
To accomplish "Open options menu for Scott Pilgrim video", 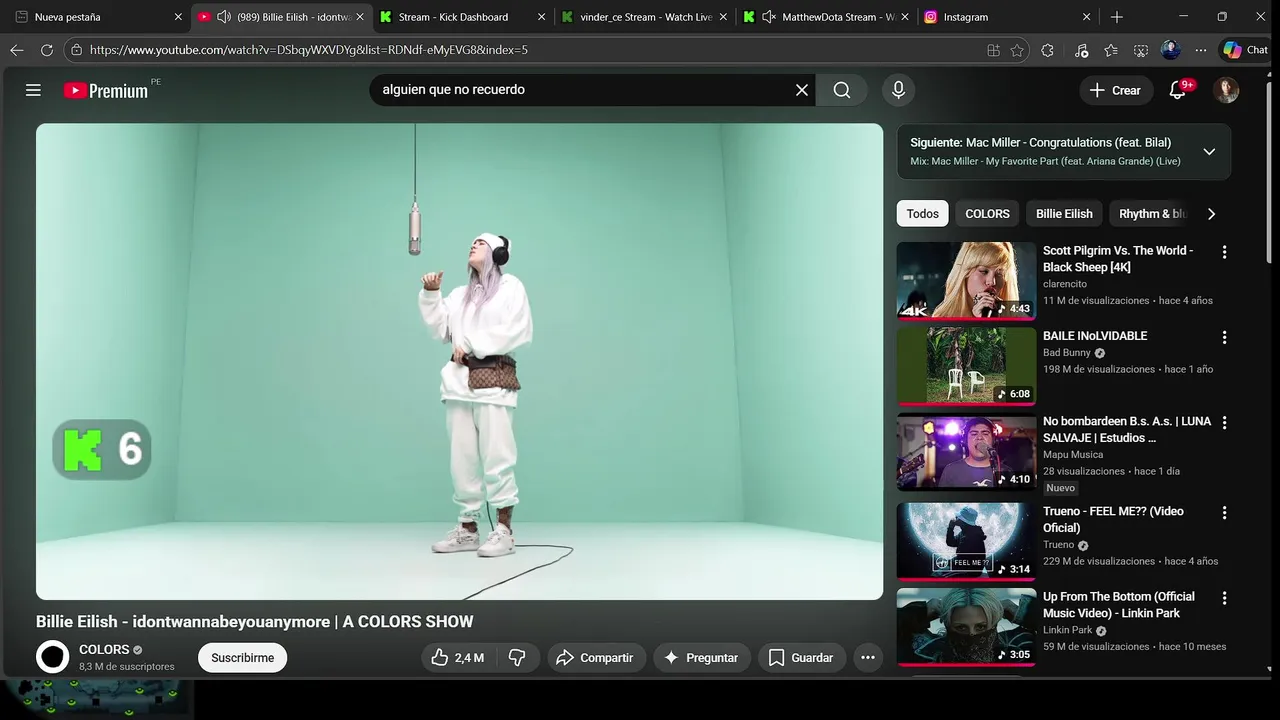I will coord(1224,252).
